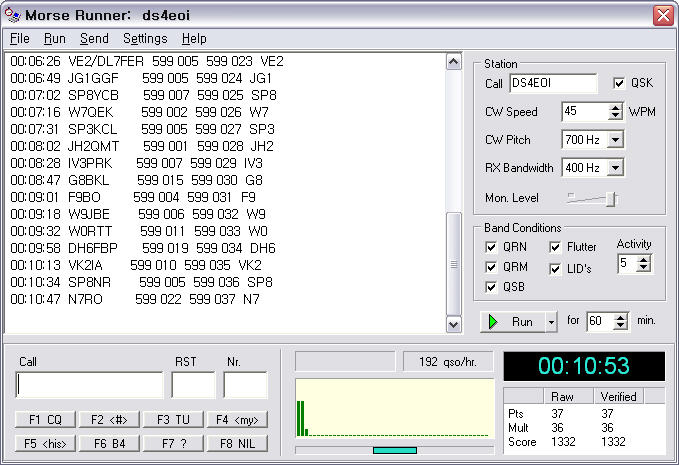
Task: Click the log's vertical scrollbar thumb
Action: 453,264
